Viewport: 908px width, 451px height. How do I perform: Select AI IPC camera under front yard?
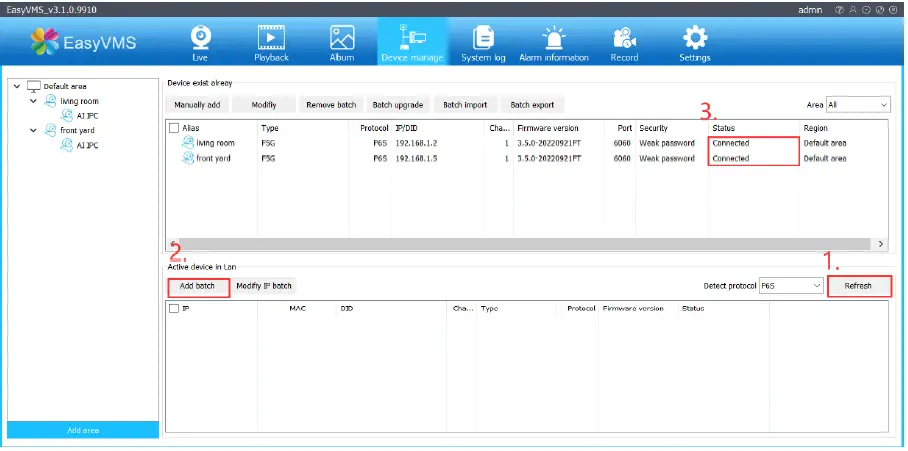87,145
